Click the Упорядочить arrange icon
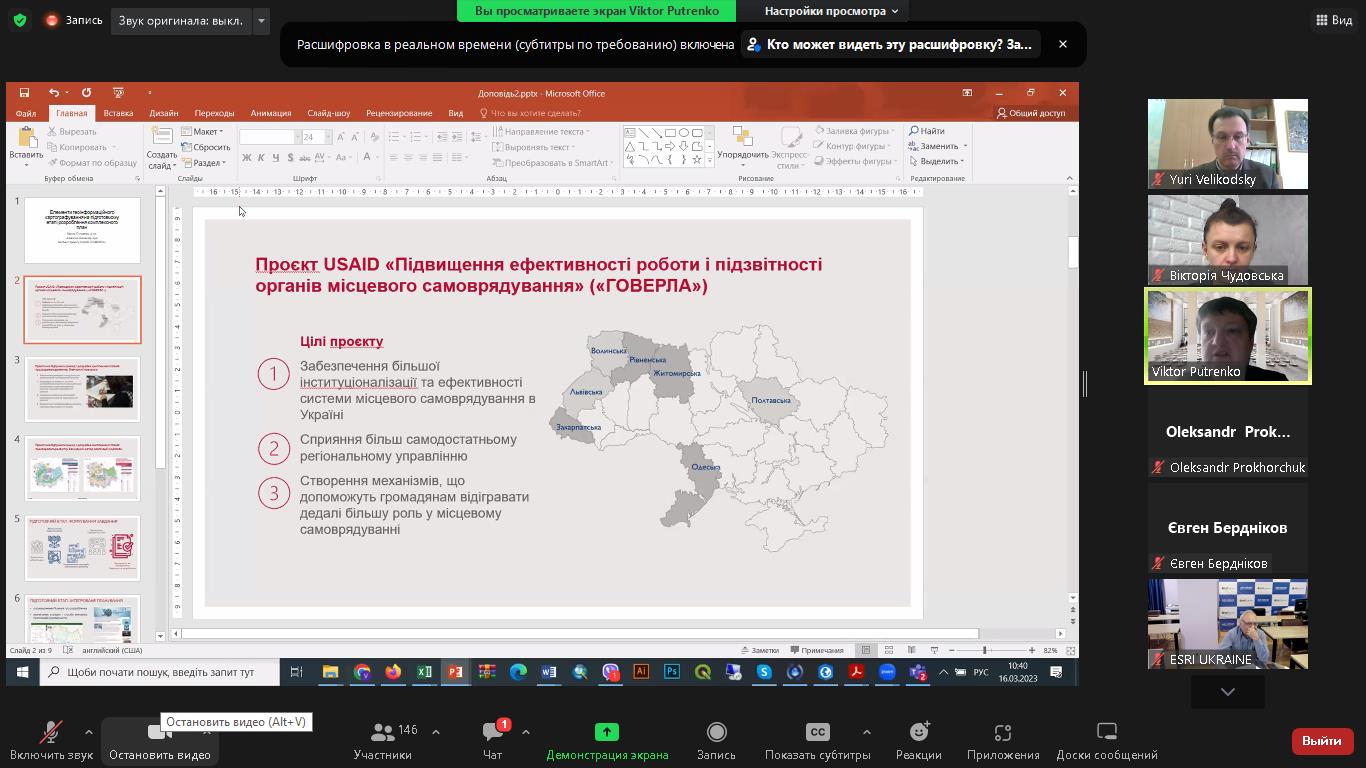Image resolution: width=1366 pixels, height=768 pixels. coord(743,137)
